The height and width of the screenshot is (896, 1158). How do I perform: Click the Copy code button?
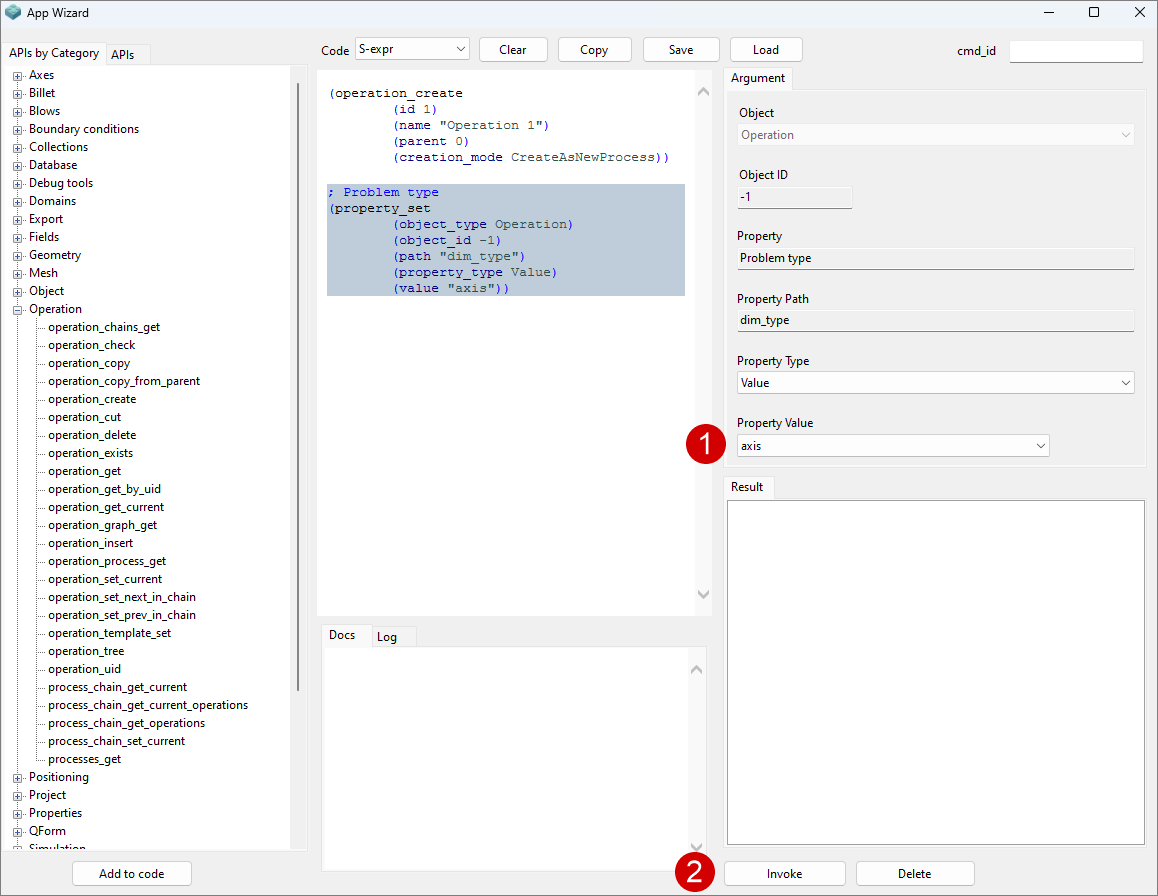coord(594,50)
